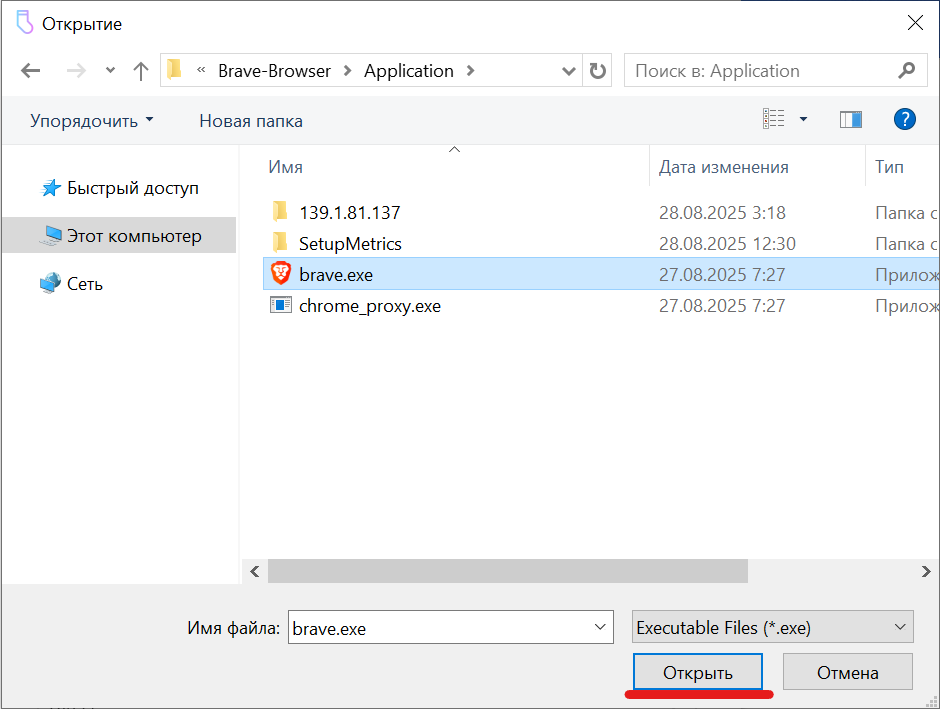
Task: Click the view layout icon
Action: pyautogui.click(x=774, y=120)
